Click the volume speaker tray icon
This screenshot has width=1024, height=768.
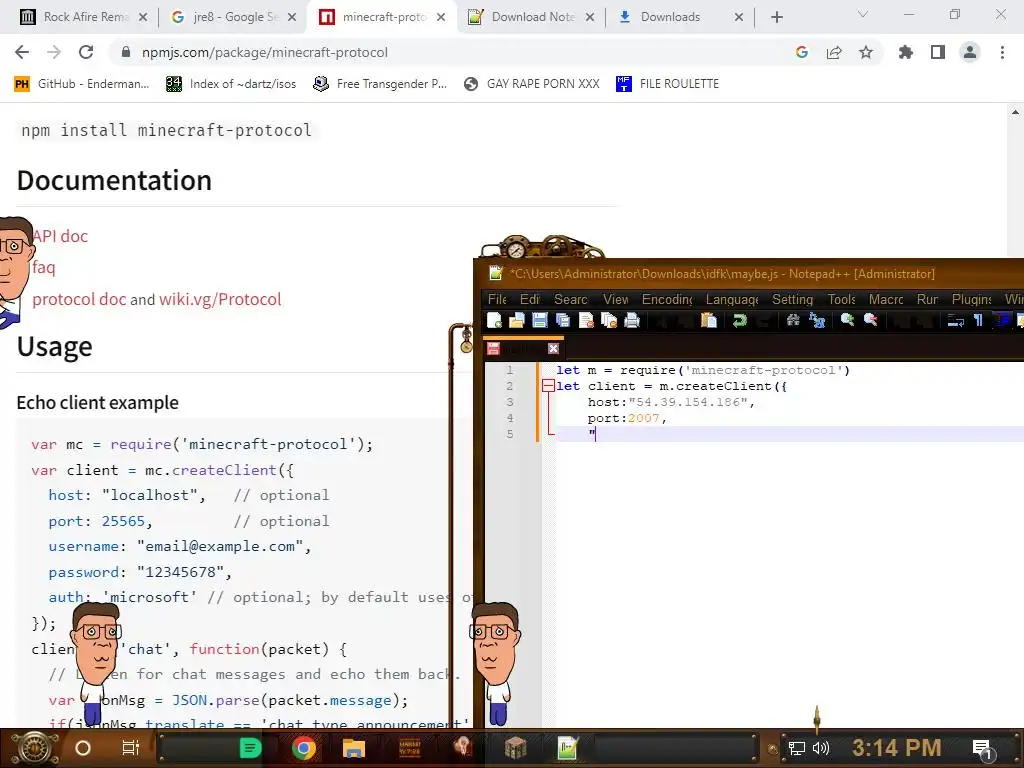tap(821, 748)
